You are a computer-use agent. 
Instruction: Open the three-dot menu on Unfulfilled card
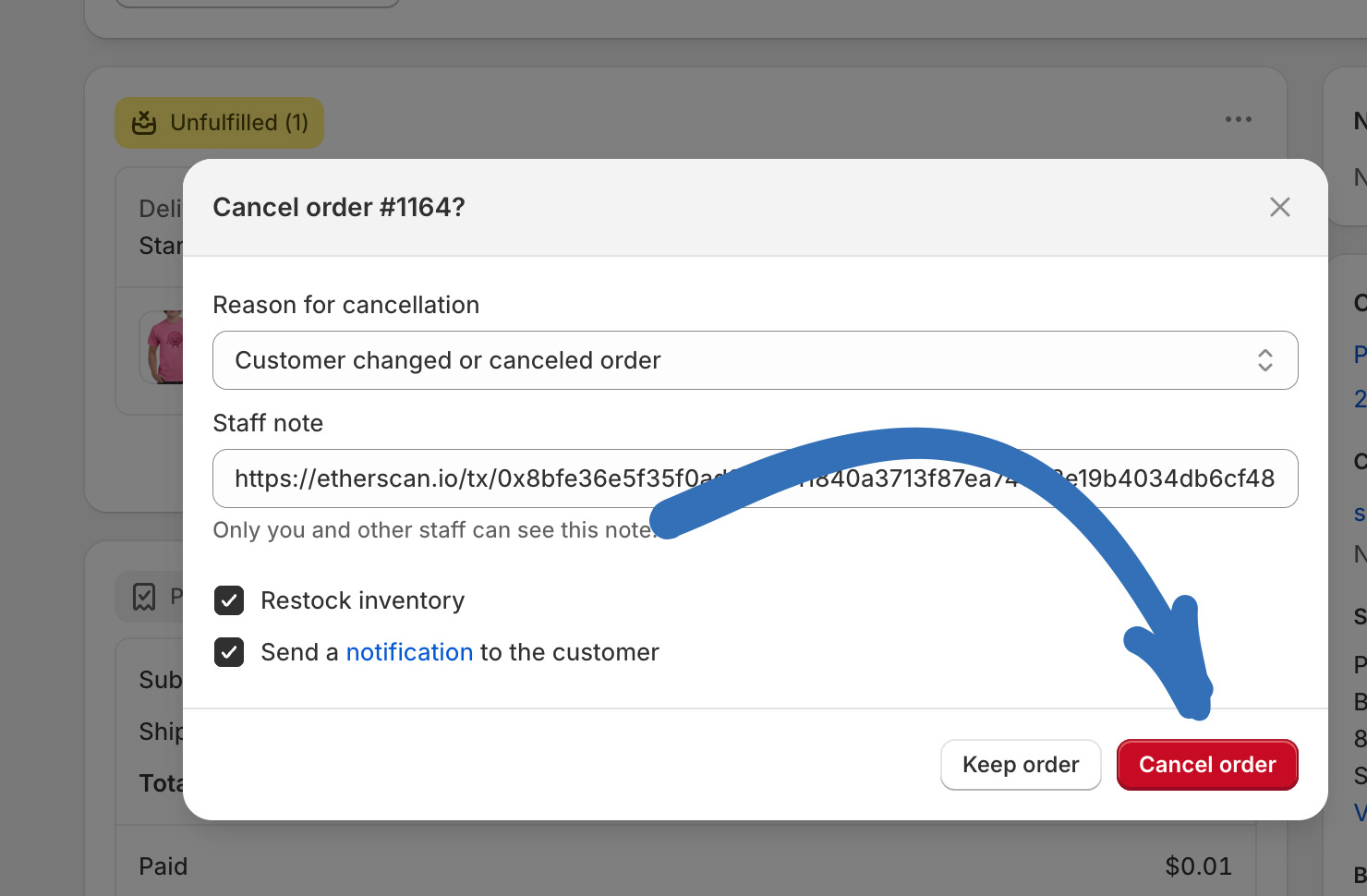[x=1239, y=119]
